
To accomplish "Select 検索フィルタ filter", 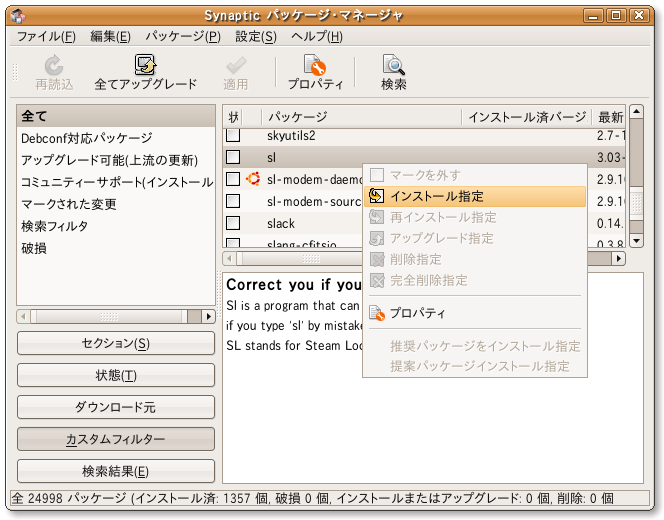I will (x=116, y=226).
